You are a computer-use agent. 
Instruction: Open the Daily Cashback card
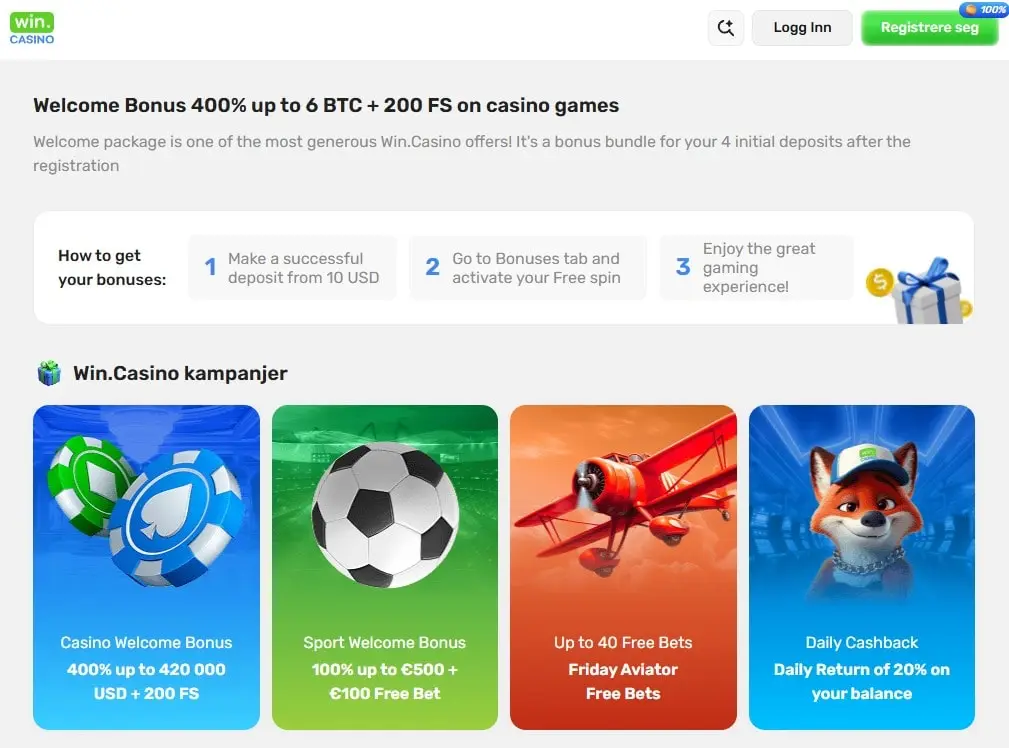pyautogui.click(x=862, y=567)
